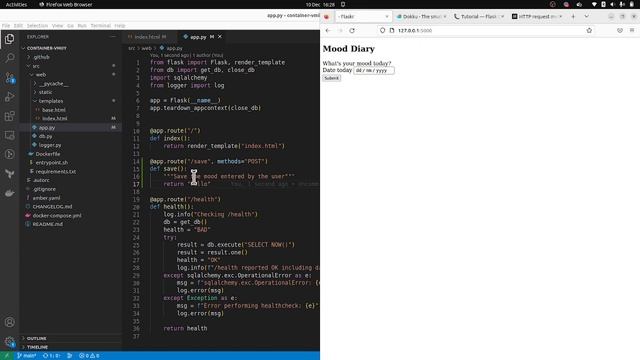Open Source Control view with badge
Screen dimensions: 640x360
coord(9,77)
